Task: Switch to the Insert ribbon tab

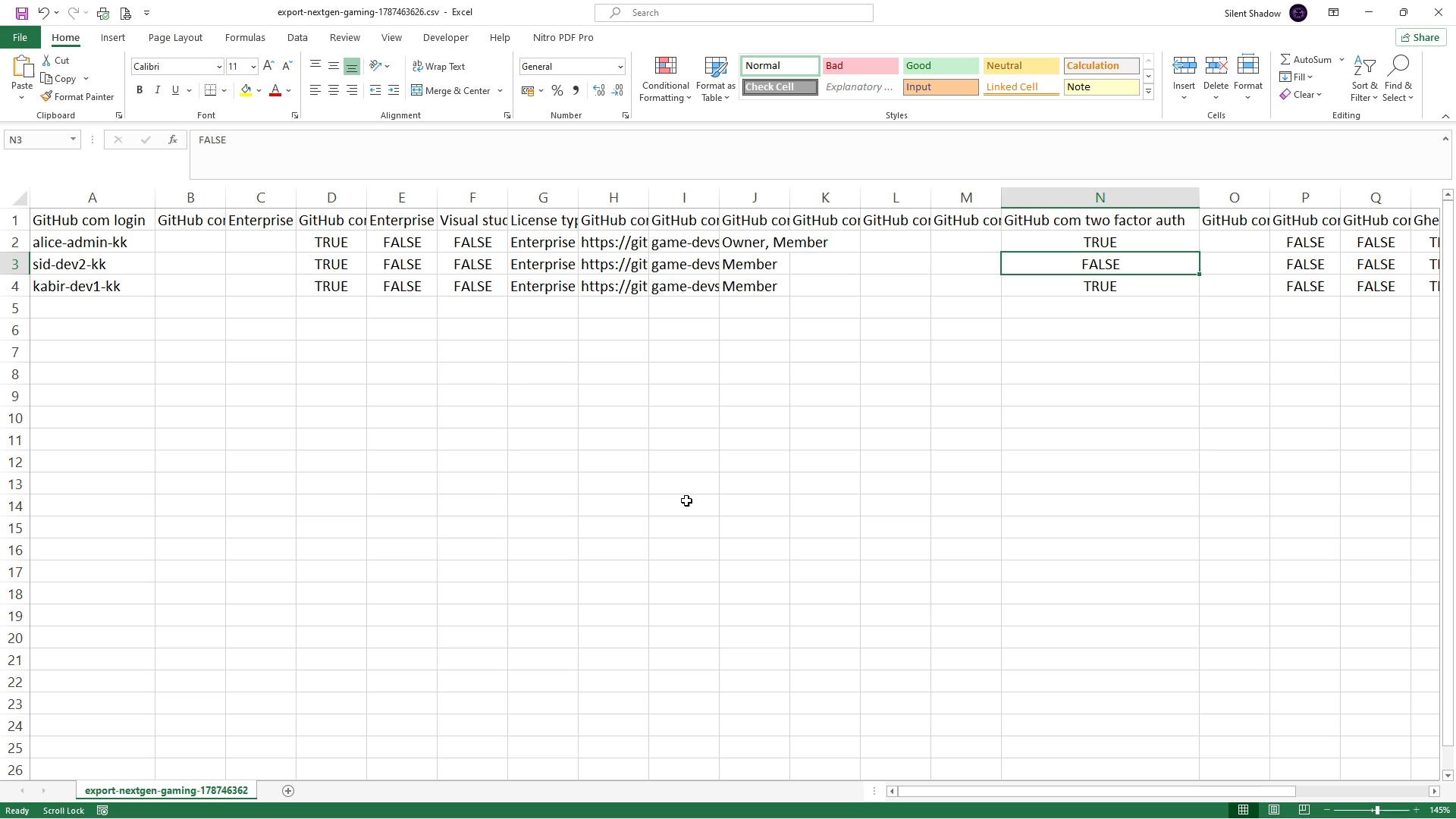Action: pos(113,37)
